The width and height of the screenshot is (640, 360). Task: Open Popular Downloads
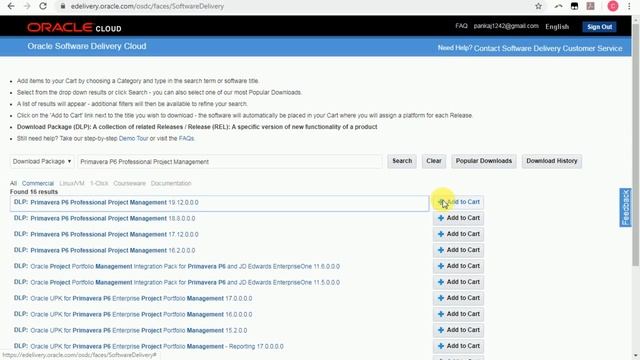[x=484, y=161]
